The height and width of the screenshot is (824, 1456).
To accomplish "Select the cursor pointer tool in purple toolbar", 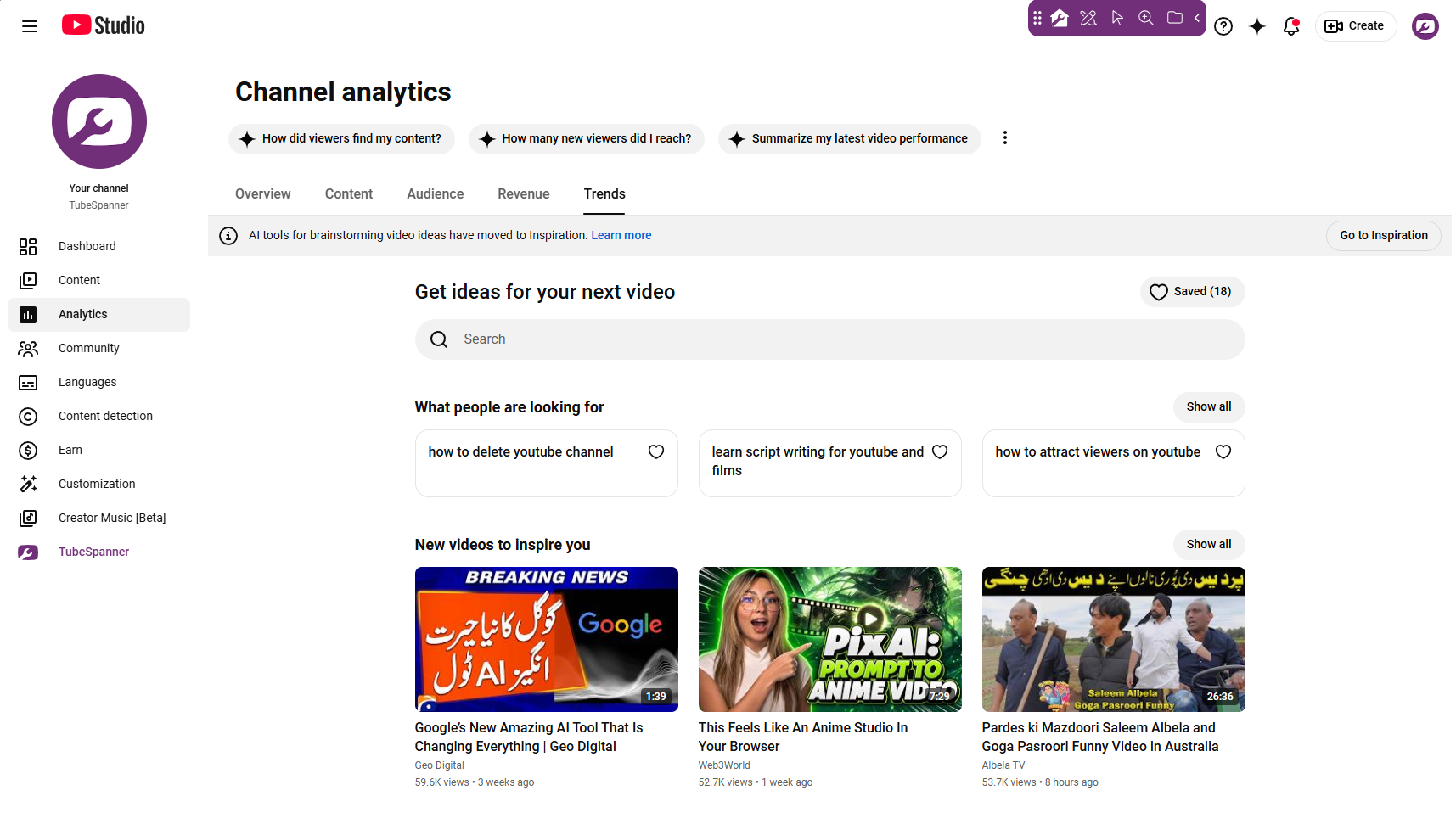I will click(x=1117, y=18).
